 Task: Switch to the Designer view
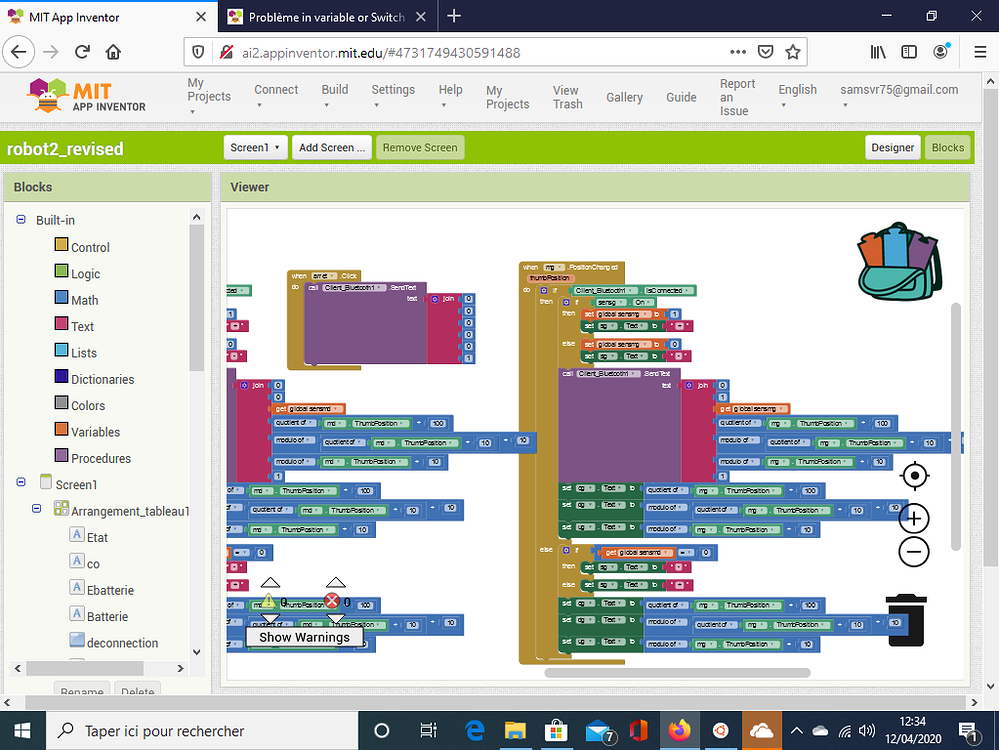(x=892, y=147)
